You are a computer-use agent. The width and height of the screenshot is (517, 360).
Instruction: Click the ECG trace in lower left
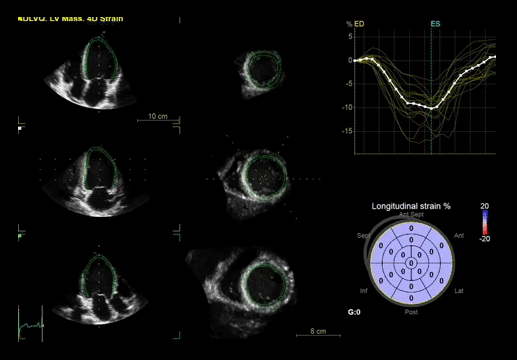pyautogui.click(x=31, y=324)
